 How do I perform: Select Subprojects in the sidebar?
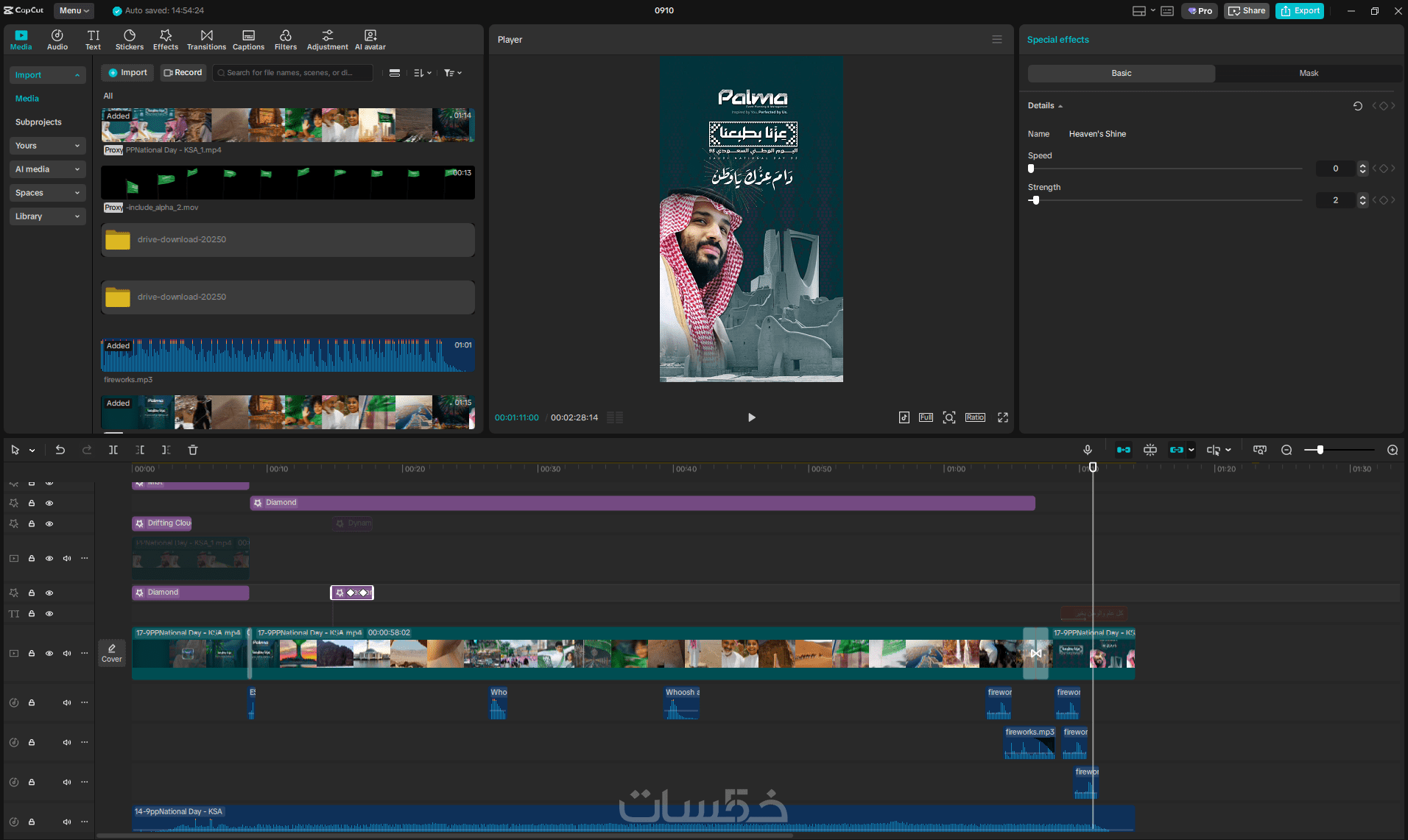point(38,122)
